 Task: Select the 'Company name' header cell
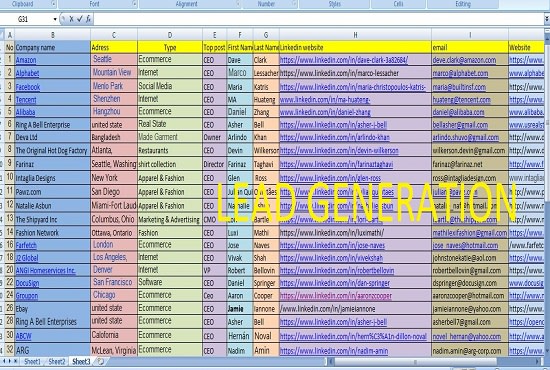coord(52,47)
